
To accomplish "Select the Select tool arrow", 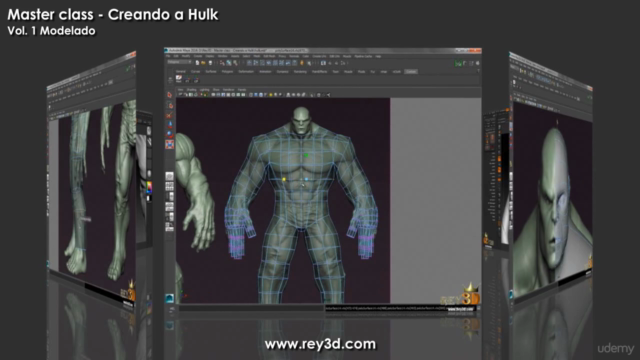I will pyautogui.click(x=170, y=95).
